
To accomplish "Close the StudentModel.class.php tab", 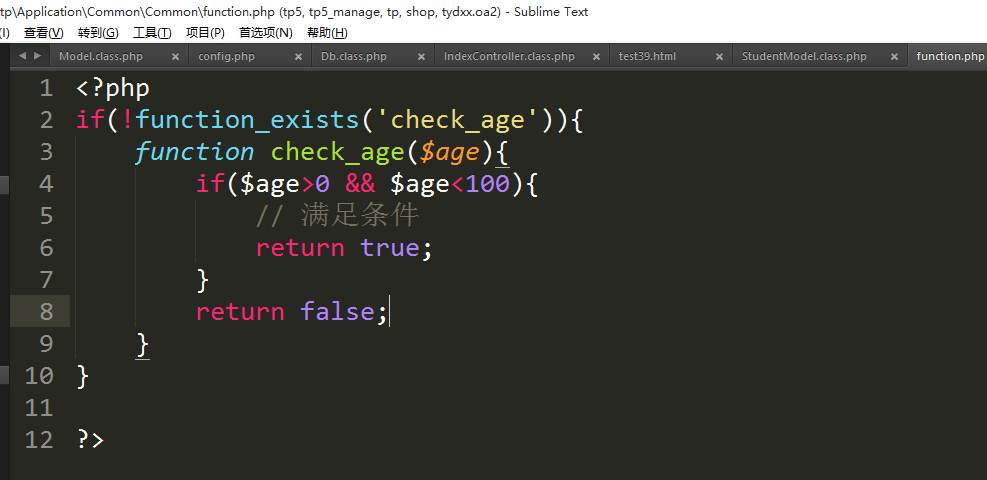I will [x=890, y=57].
